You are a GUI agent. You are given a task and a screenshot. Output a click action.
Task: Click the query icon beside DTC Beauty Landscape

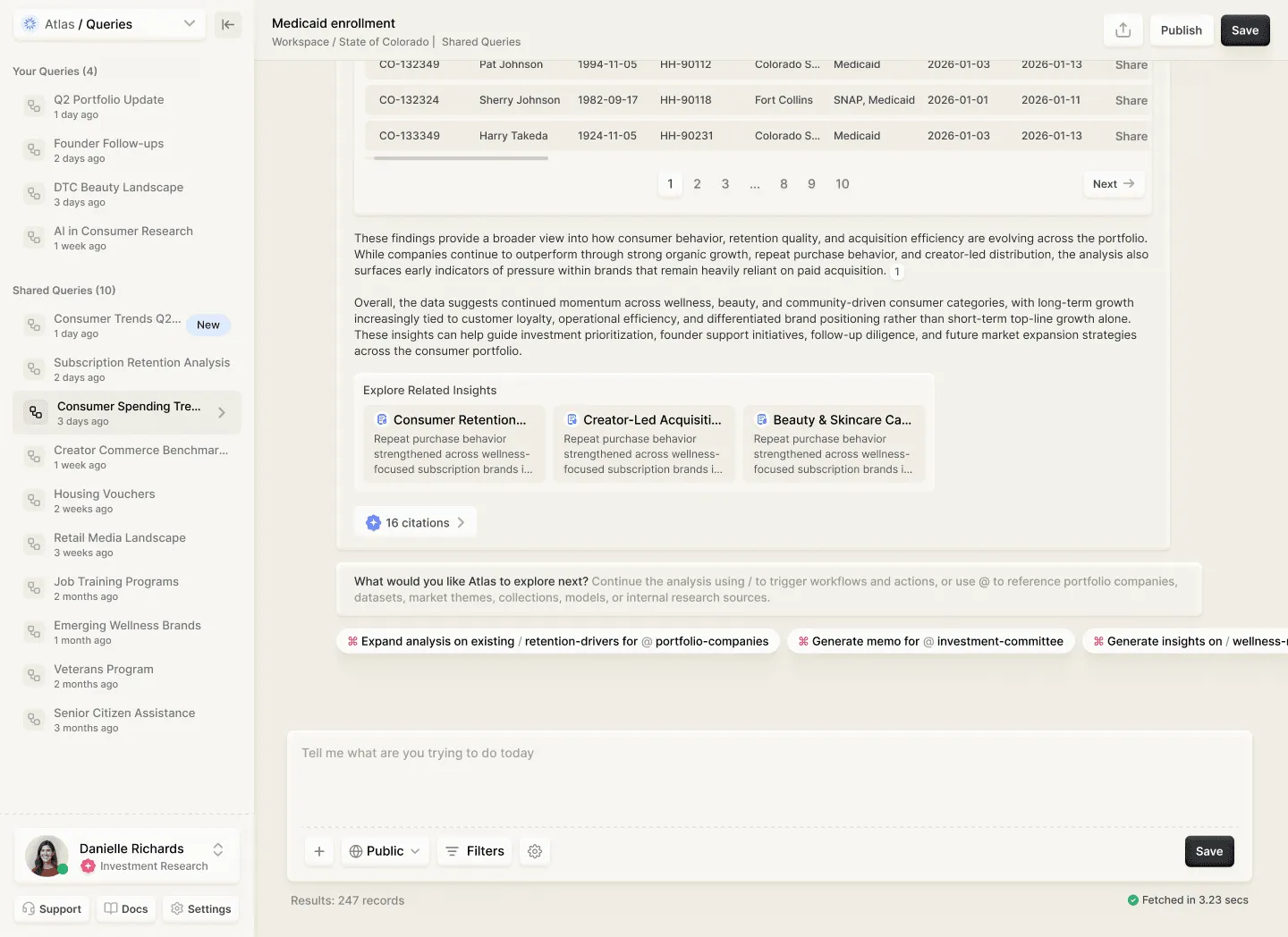pos(34,194)
